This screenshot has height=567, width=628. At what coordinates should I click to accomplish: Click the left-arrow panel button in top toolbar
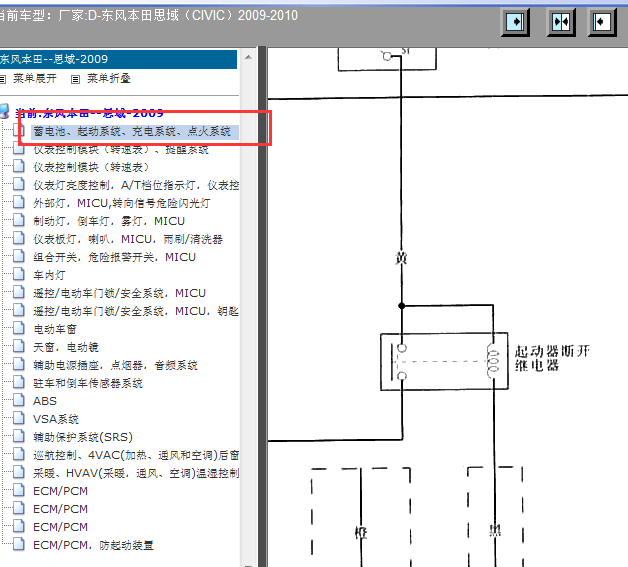[602, 22]
